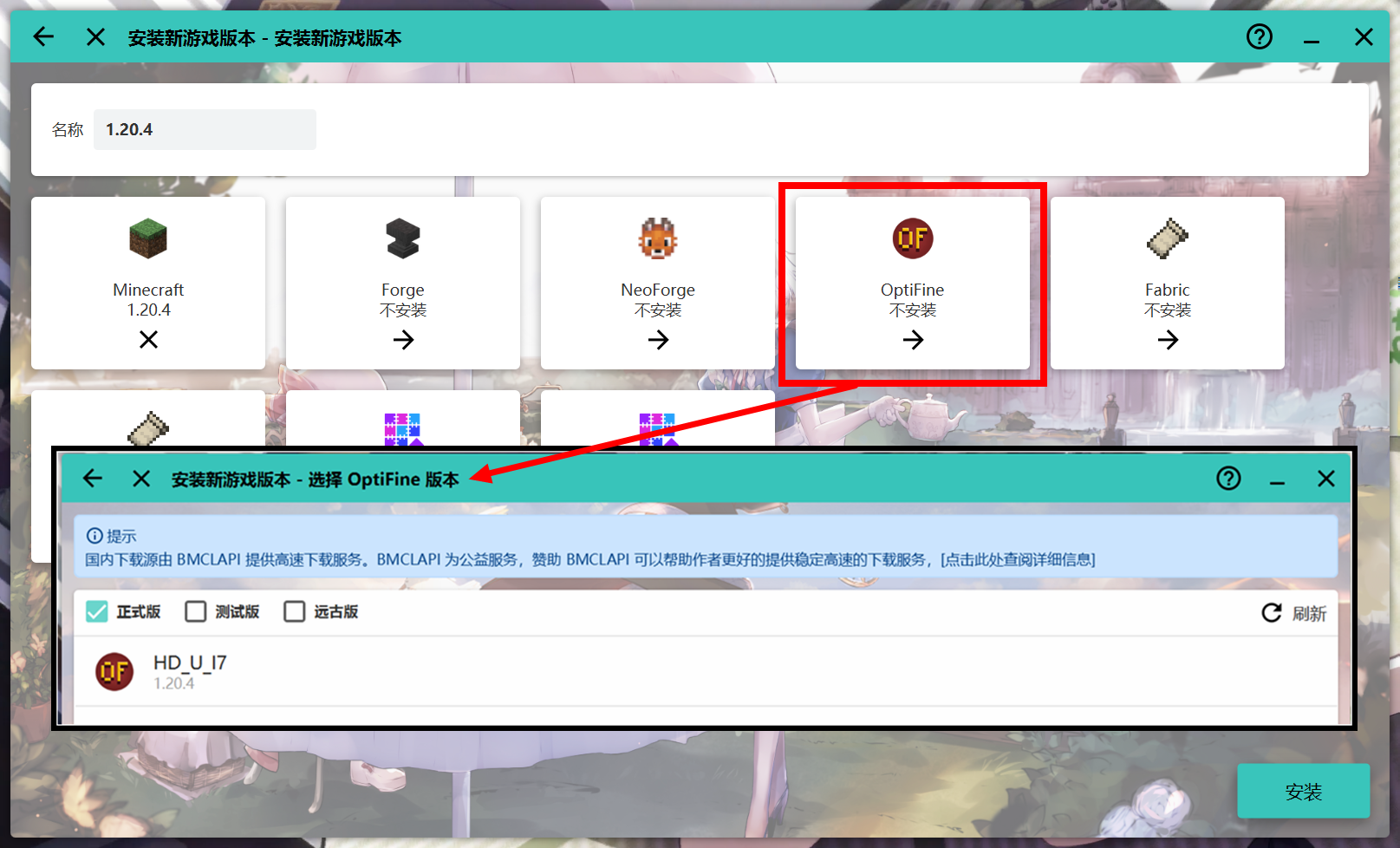1400x848 pixels.
Task: Select the HD_U_I7 OptiFine version row
Action: 706,671
